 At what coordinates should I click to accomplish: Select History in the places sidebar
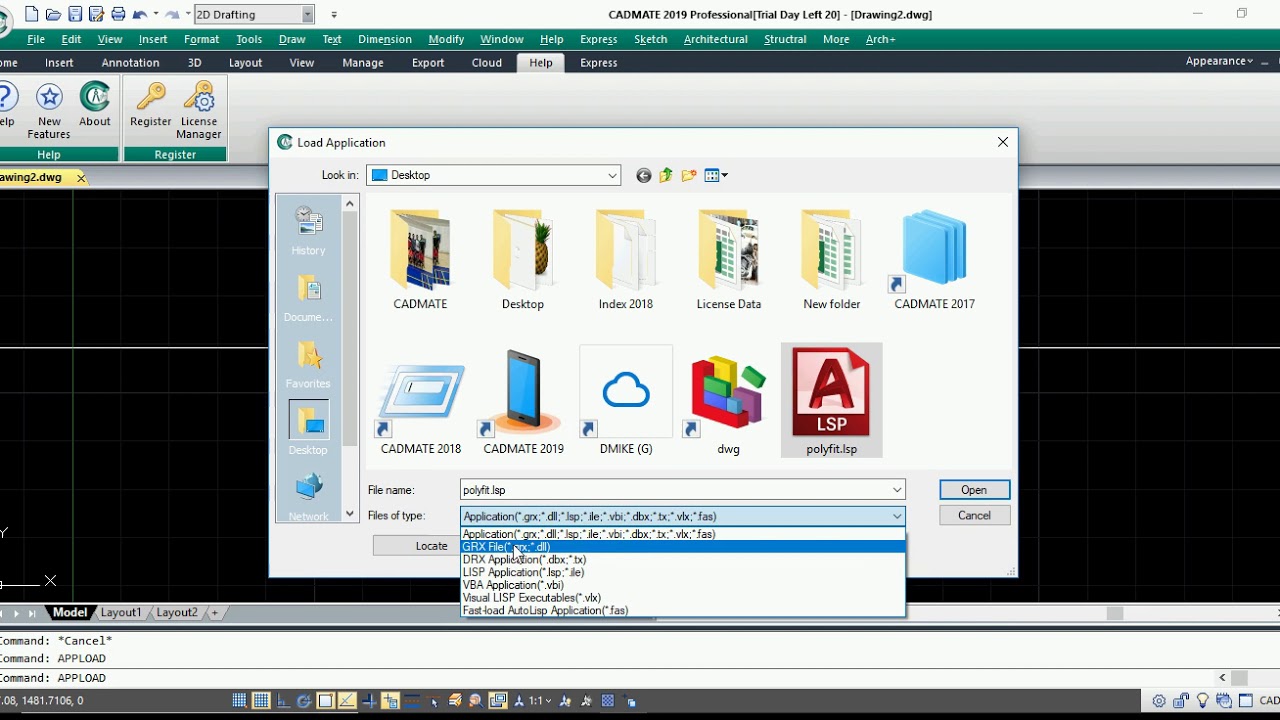(308, 231)
